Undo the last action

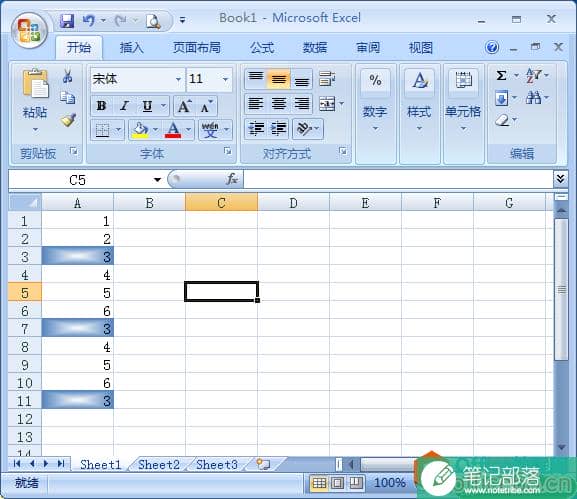[89, 21]
